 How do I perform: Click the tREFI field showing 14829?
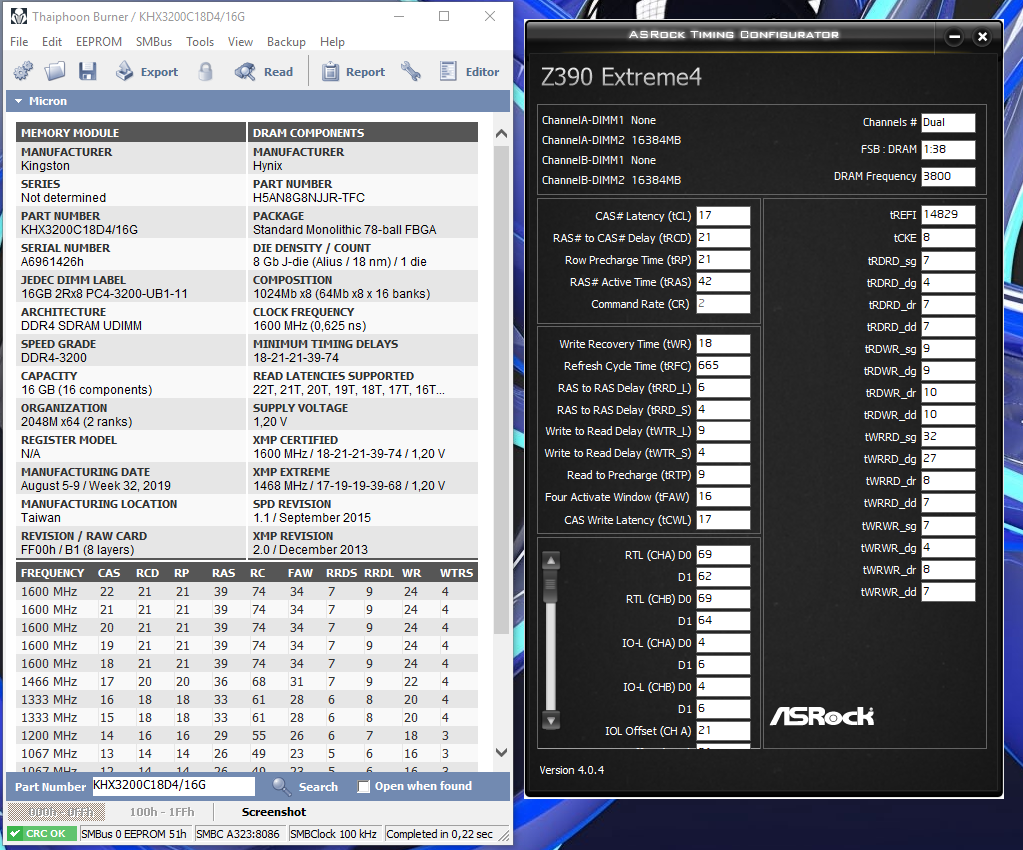(948, 215)
